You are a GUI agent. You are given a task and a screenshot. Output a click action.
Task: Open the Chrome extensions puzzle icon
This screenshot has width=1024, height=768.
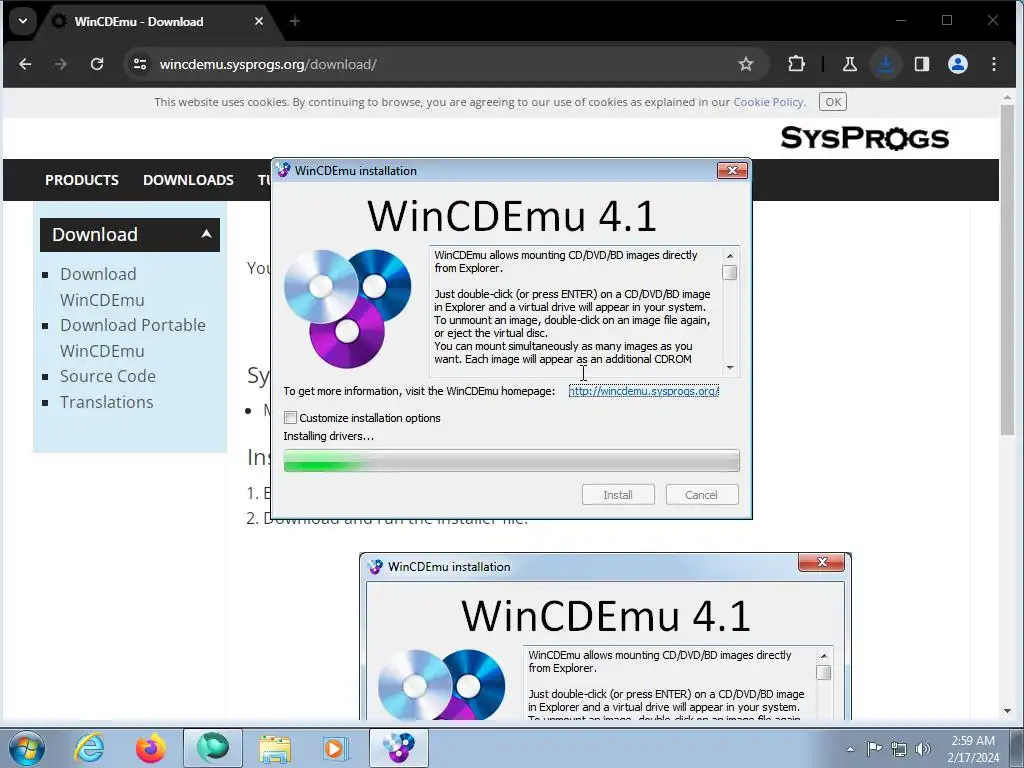(796, 64)
